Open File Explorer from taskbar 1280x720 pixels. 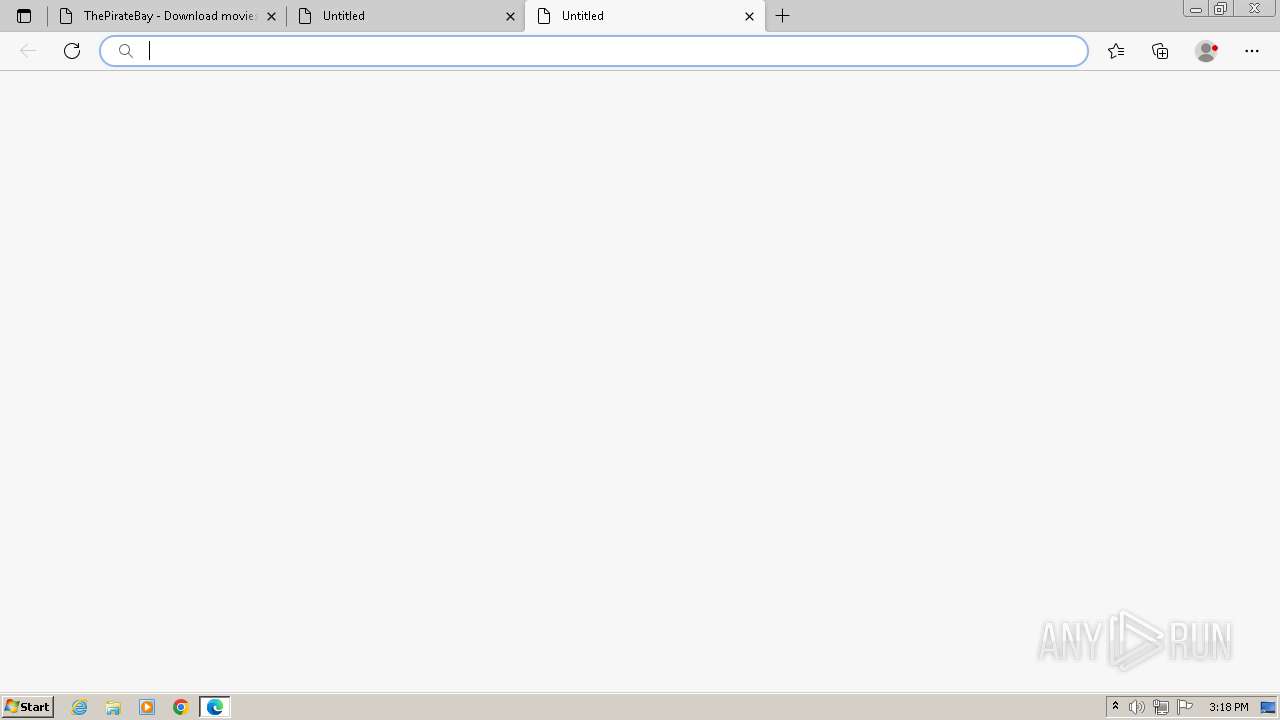click(113, 707)
